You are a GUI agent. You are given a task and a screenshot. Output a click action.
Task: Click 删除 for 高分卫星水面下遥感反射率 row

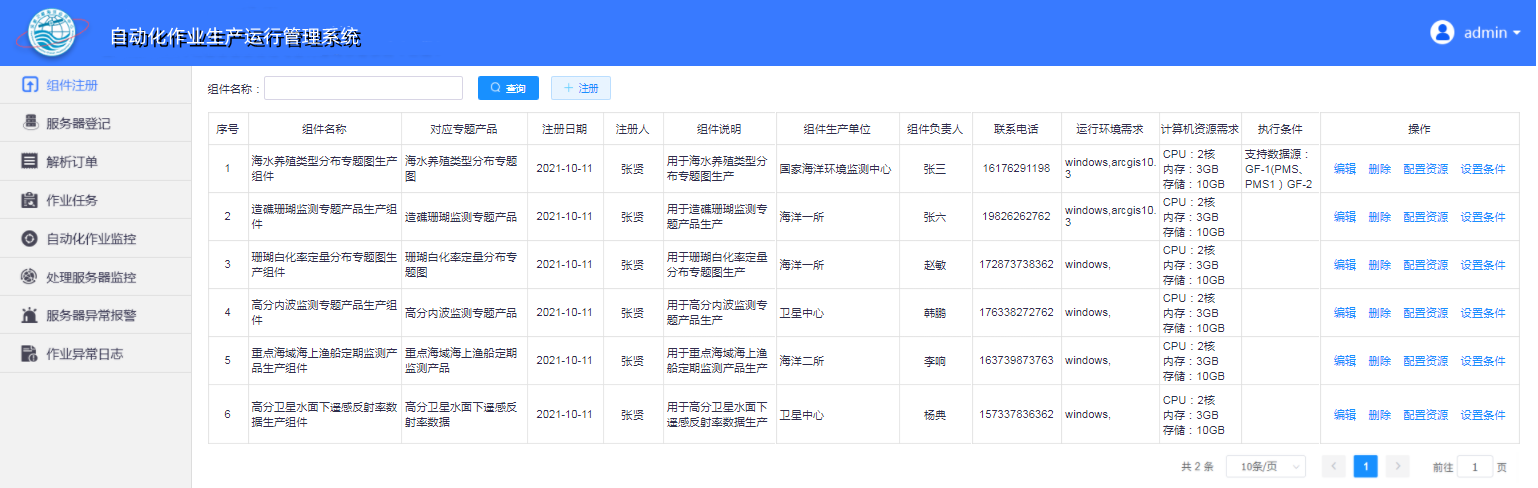coord(1380,415)
